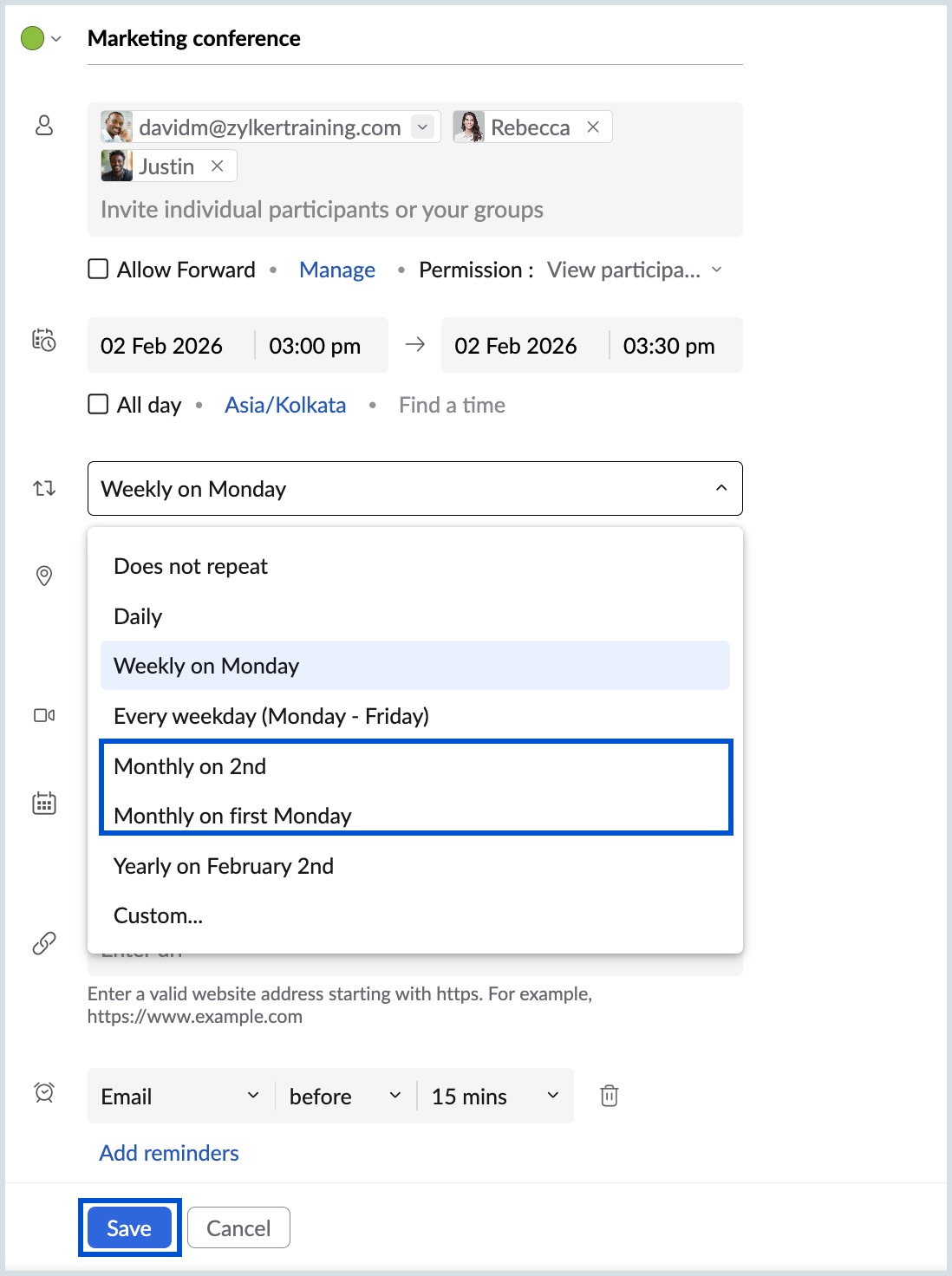Click the participants person icon
This screenshot has height=1276, width=952.
(x=44, y=126)
